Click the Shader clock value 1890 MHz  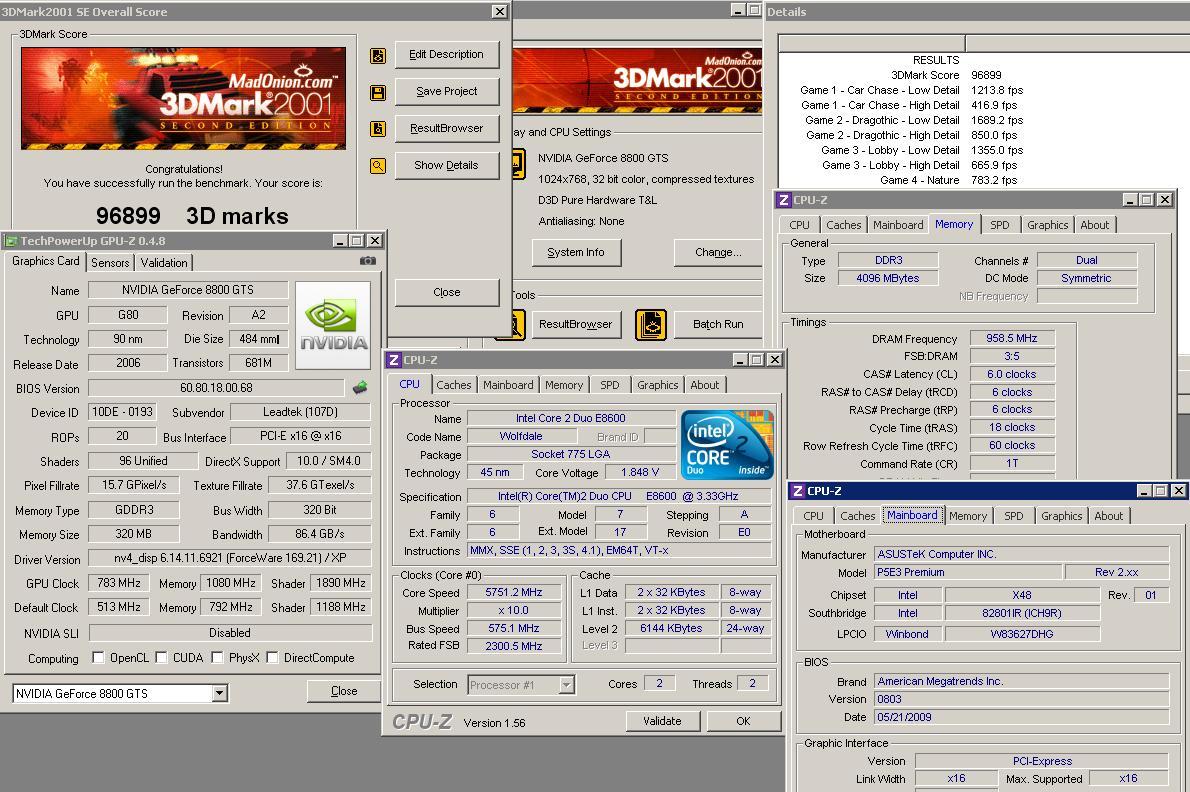tap(340, 583)
